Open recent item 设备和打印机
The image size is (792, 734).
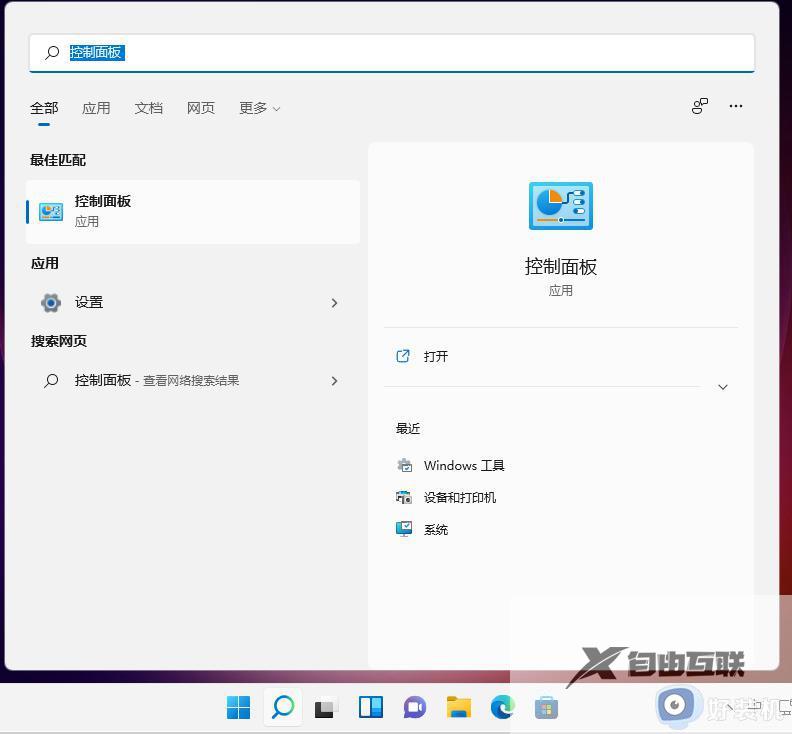point(460,498)
